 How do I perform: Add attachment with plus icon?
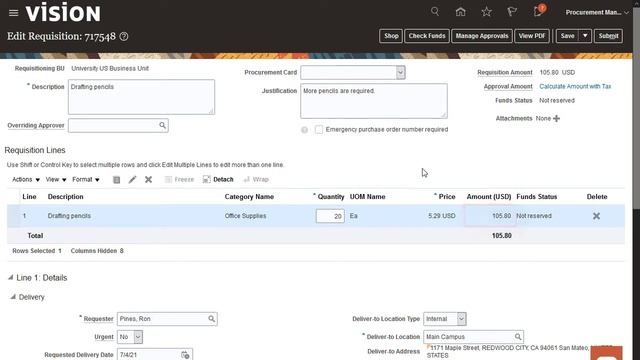(556, 118)
